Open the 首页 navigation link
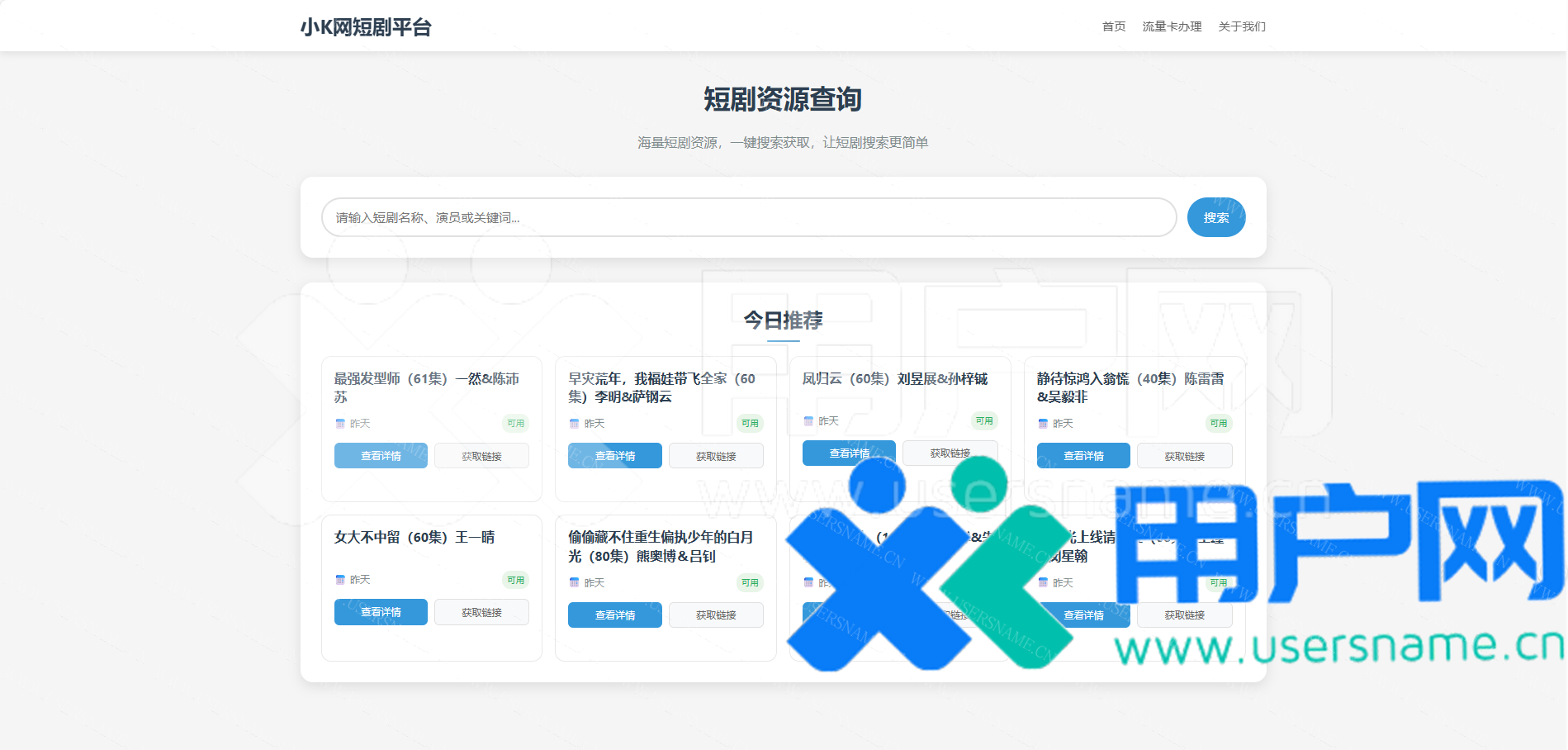The image size is (1568, 750). 1113,26
